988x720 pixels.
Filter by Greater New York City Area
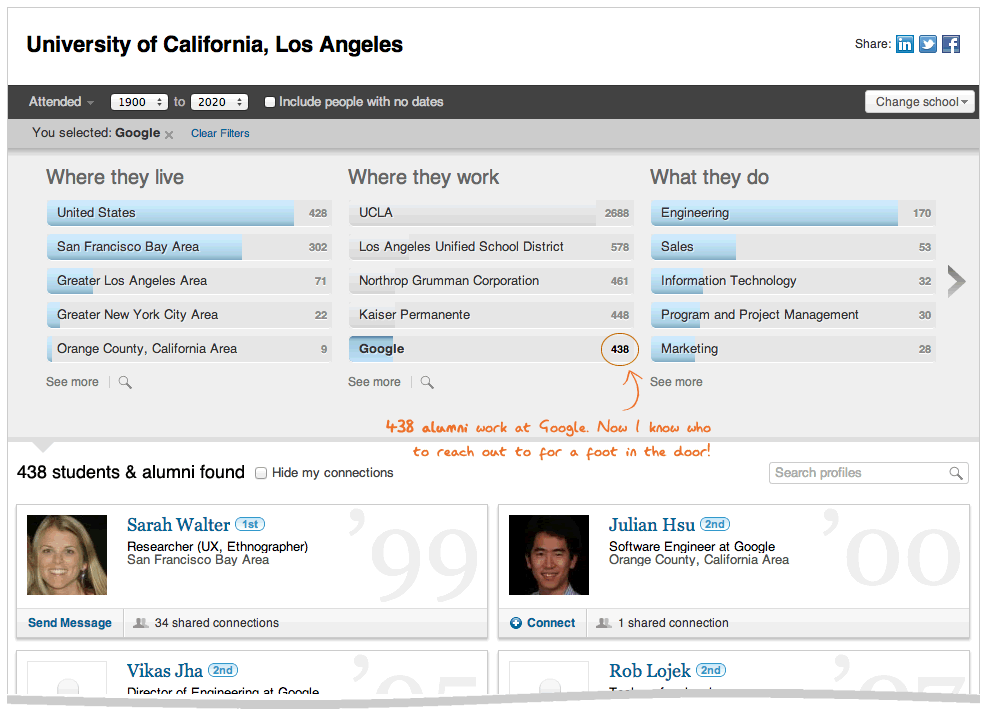point(189,315)
